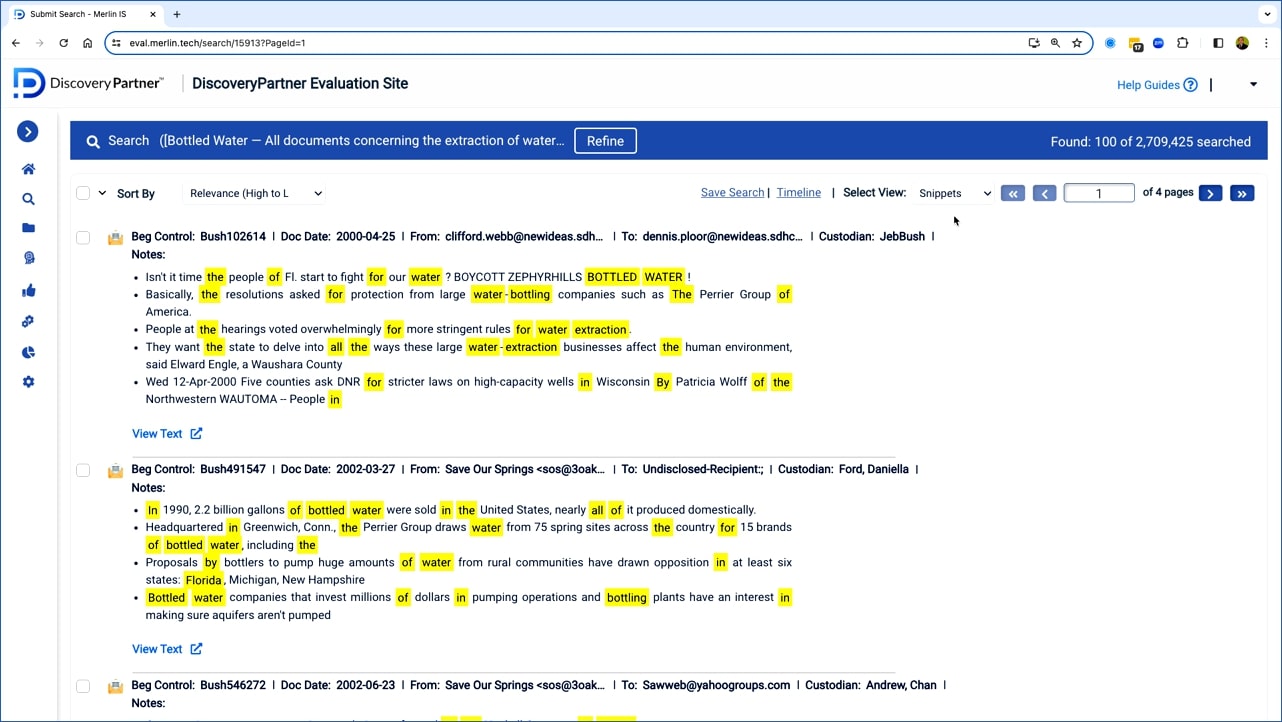Open the pie chart analytics icon
This screenshot has height=722, width=1282.
pyautogui.click(x=28, y=352)
